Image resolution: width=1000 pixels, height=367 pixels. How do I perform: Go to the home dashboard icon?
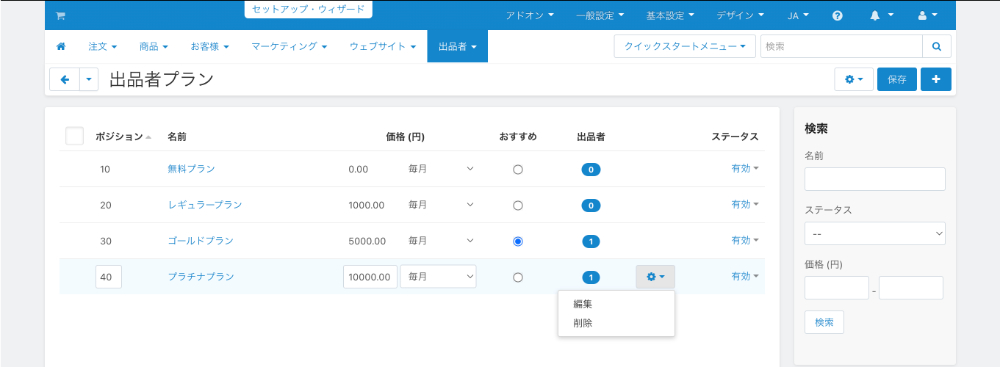click(61, 47)
